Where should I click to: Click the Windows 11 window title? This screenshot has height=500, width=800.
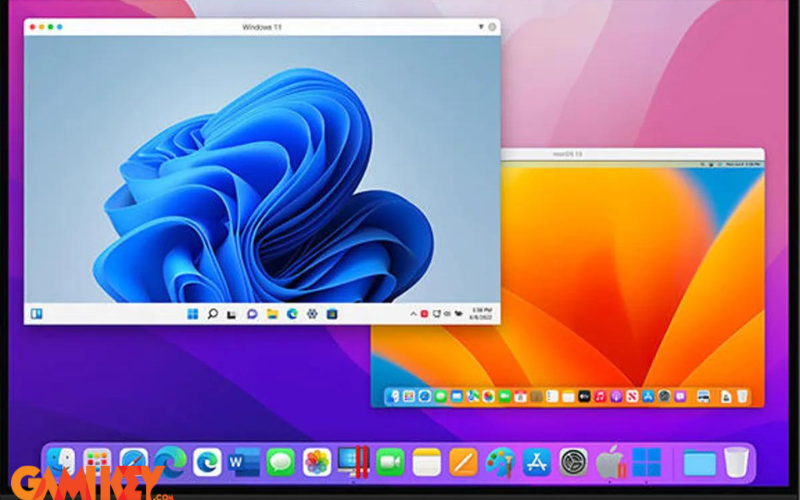point(262,27)
